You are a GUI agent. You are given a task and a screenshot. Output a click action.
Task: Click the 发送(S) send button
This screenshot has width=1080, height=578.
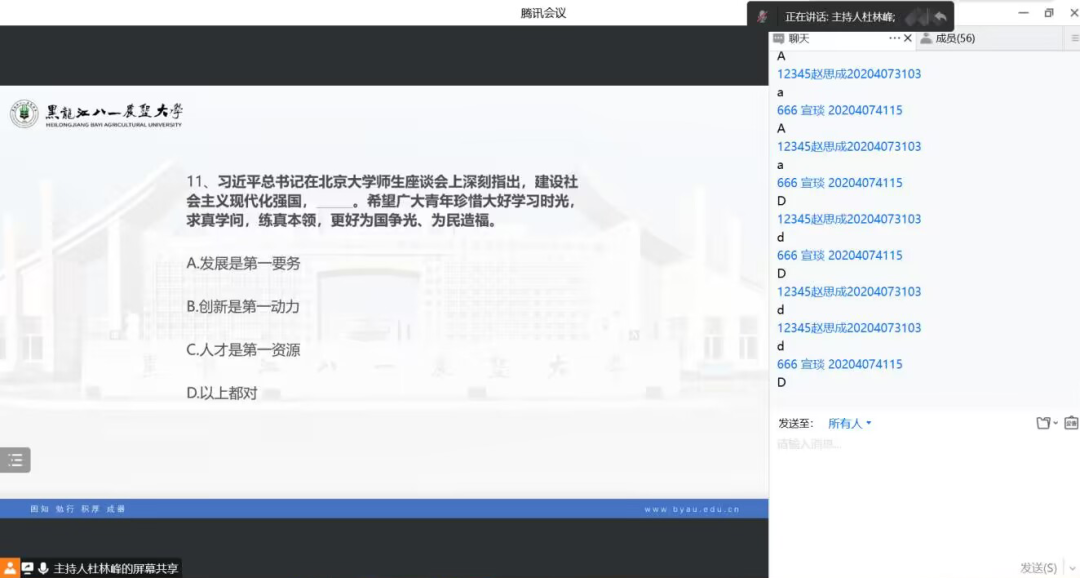(1037, 568)
